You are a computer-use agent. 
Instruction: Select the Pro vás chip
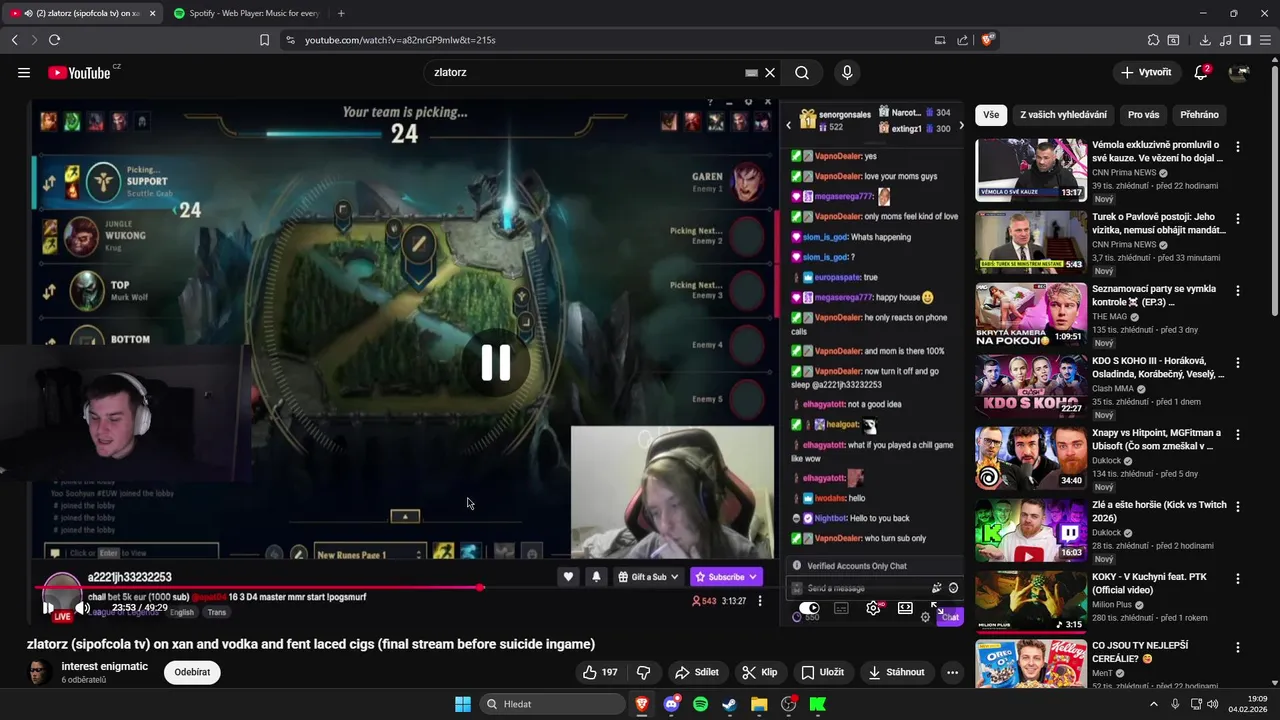1143,115
